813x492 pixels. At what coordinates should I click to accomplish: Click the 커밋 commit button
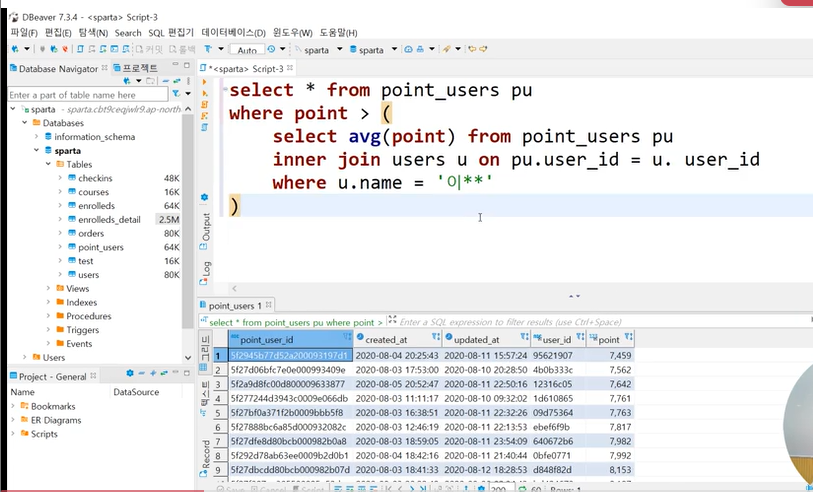coord(149,50)
